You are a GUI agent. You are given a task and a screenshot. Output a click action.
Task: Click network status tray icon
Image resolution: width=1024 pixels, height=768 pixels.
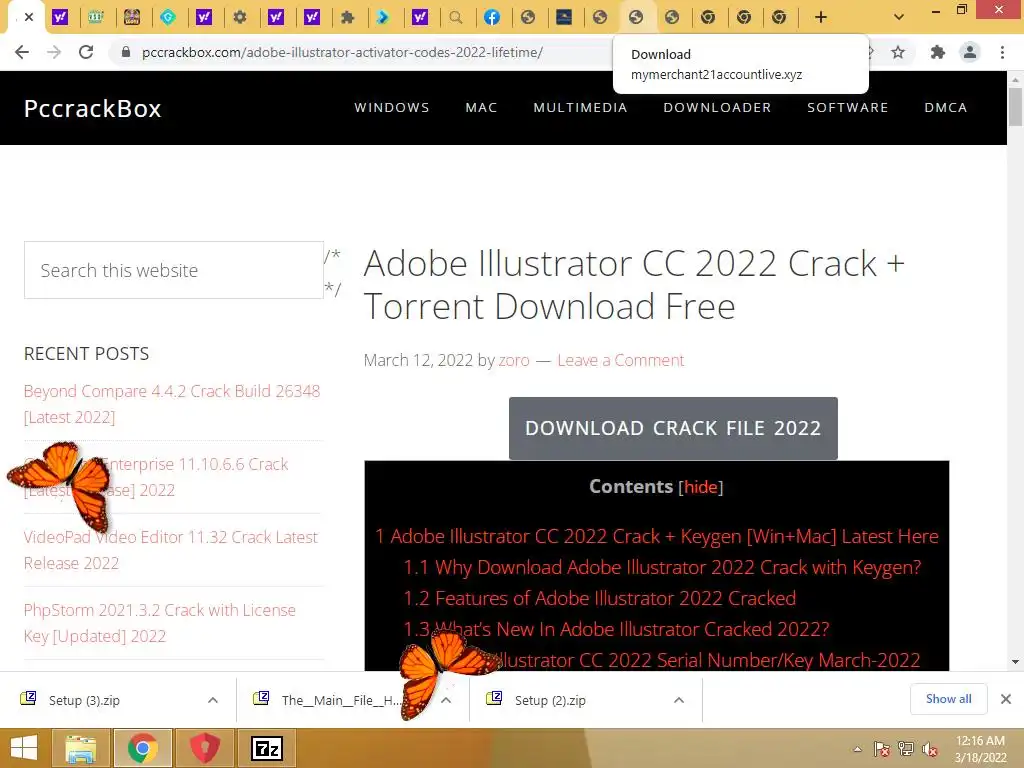906,749
